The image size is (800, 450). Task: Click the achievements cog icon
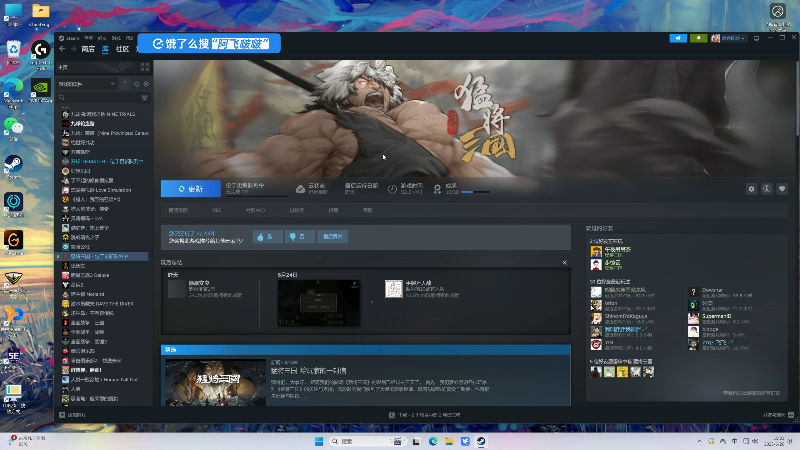[437, 189]
